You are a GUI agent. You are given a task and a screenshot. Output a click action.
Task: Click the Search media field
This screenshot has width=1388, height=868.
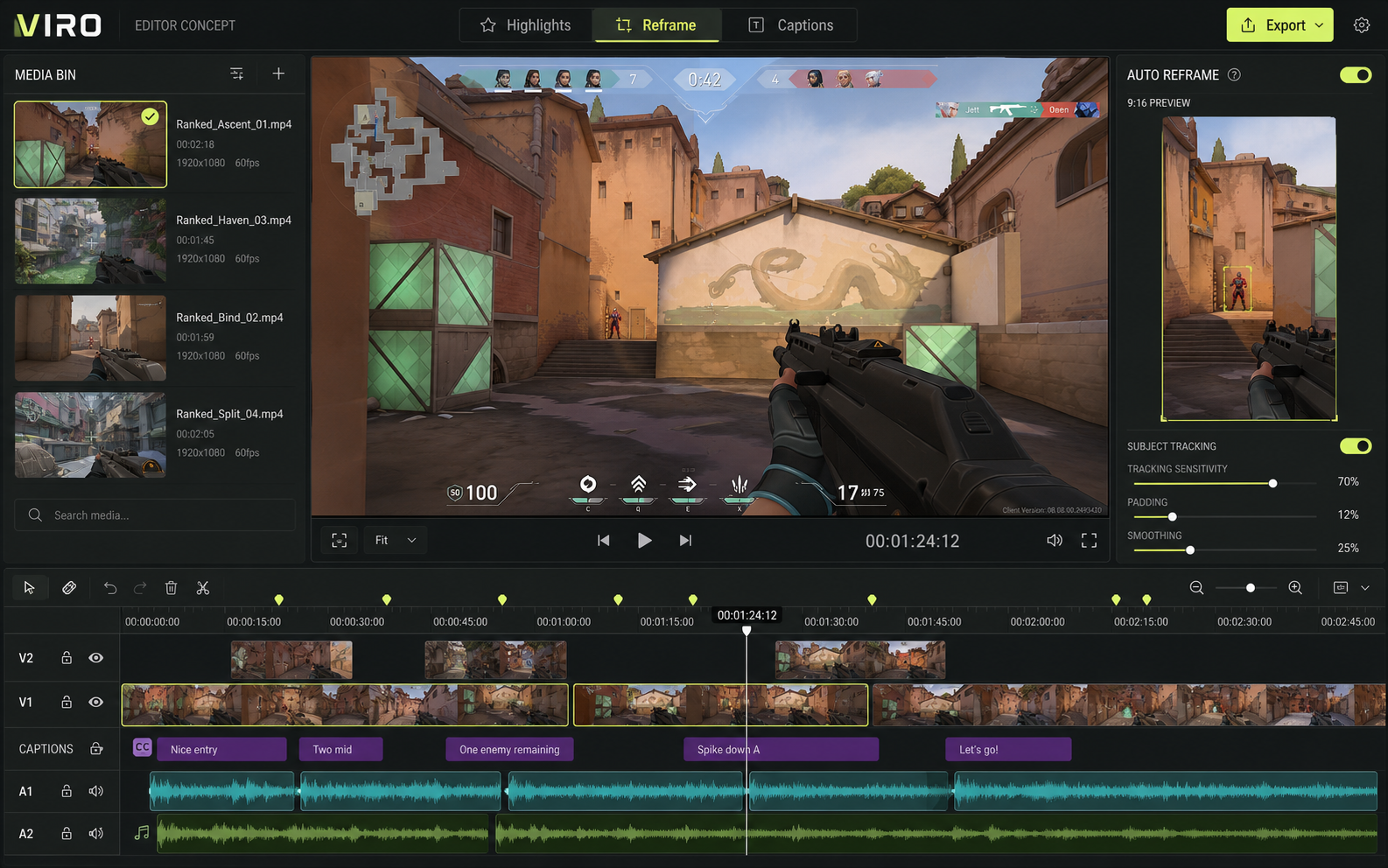[x=155, y=515]
